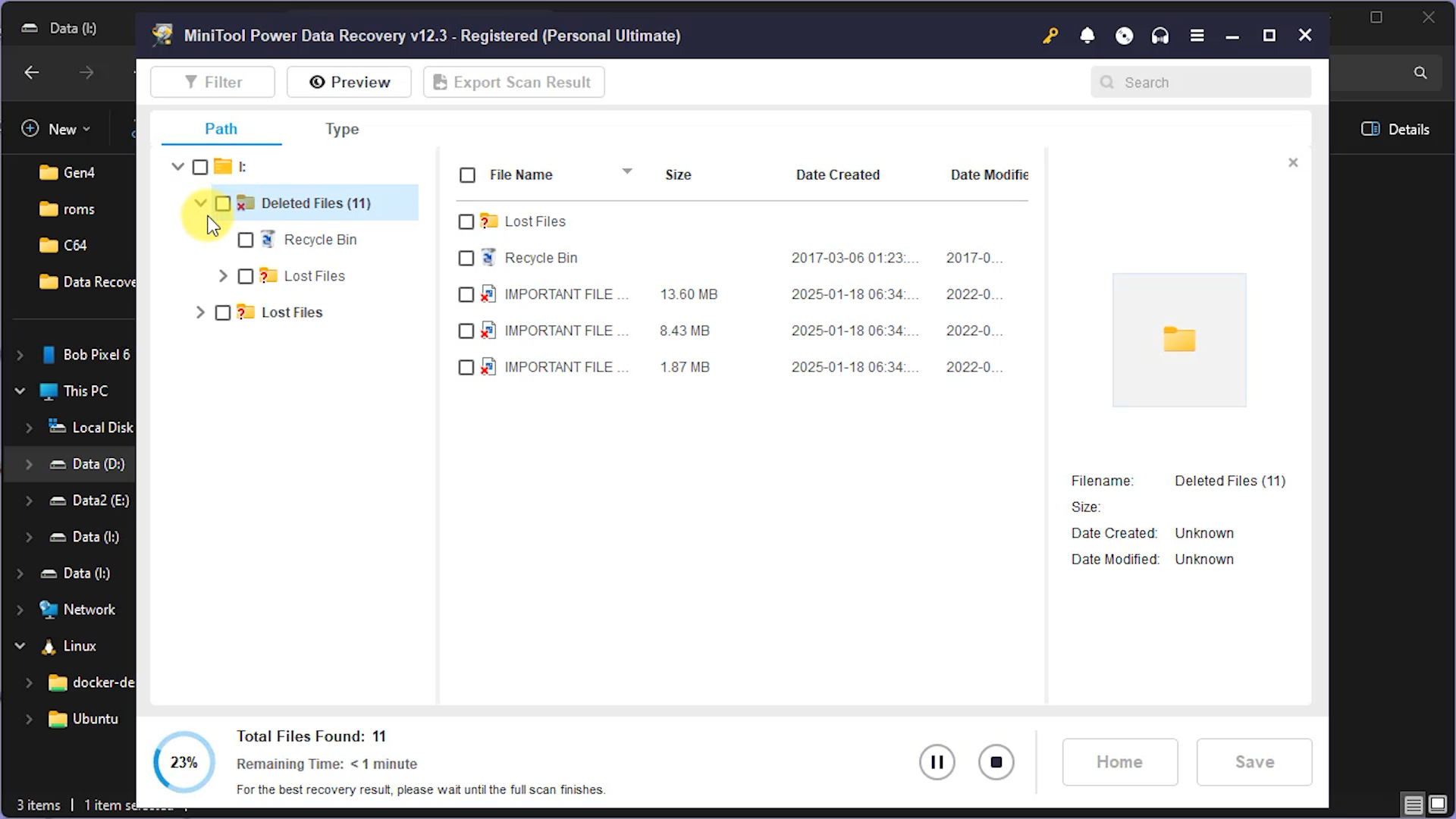Viewport: 1456px width, 819px height.
Task: Click the Recycle Bin icon in tree
Action: [268, 240]
